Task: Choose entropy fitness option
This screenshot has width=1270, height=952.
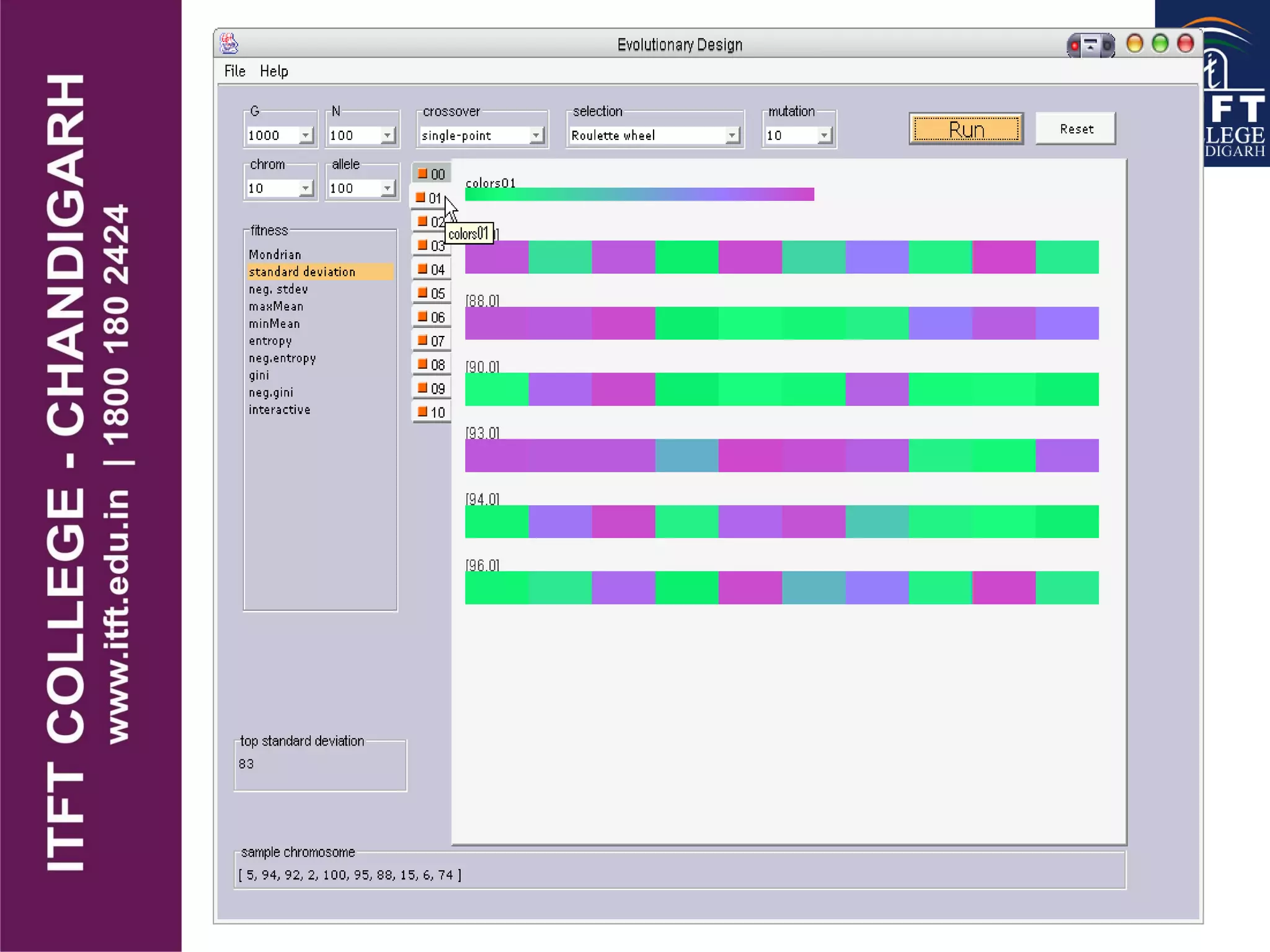Action: click(x=270, y=341)
